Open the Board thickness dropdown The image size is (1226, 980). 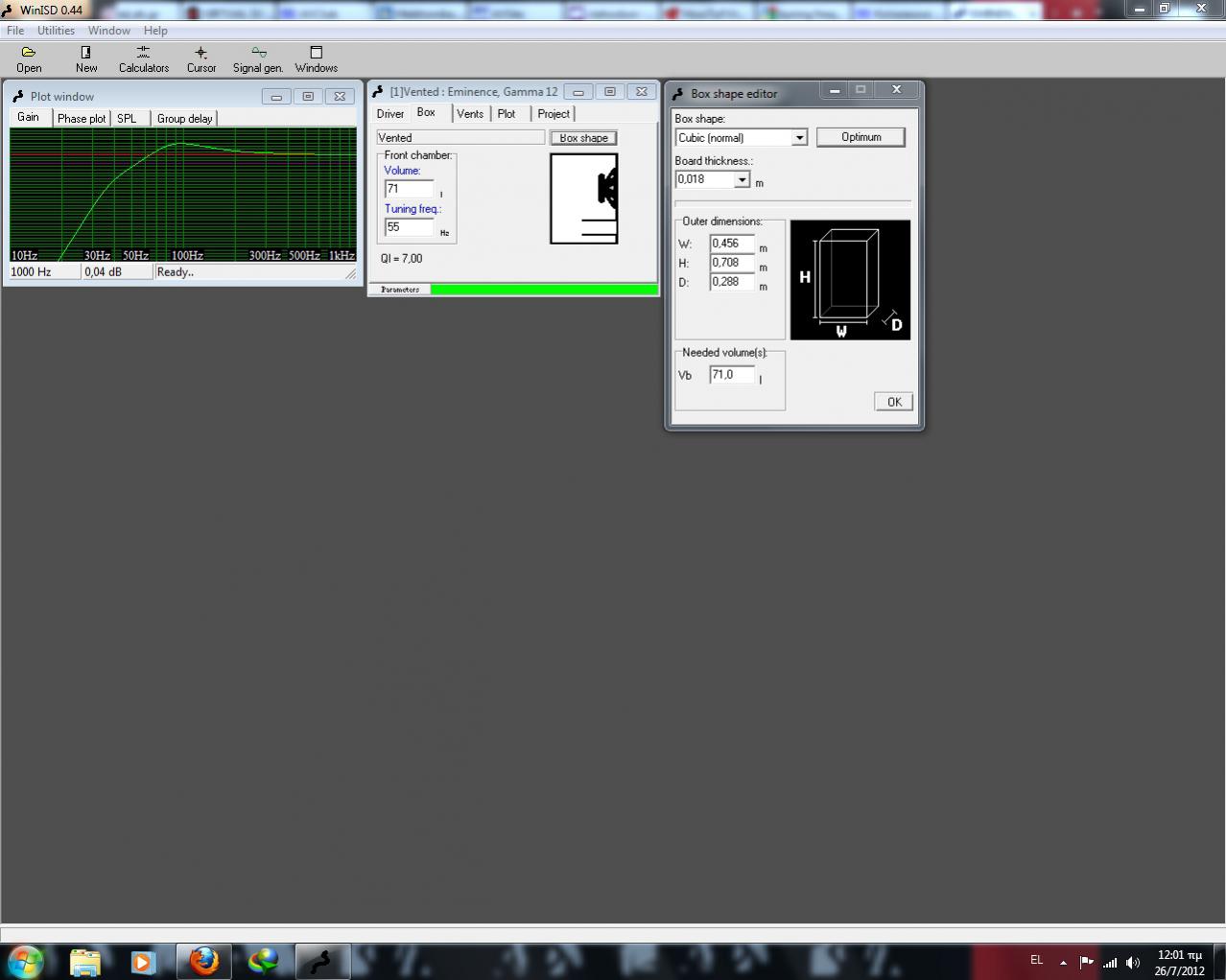[742, 179]
